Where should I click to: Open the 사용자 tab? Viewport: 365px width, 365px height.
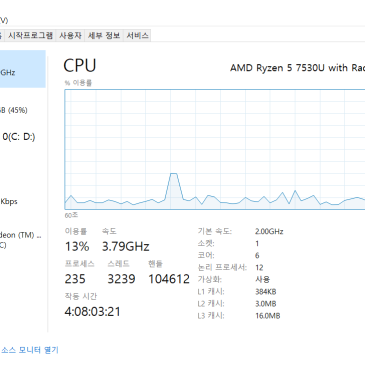(x=70, y=35)
